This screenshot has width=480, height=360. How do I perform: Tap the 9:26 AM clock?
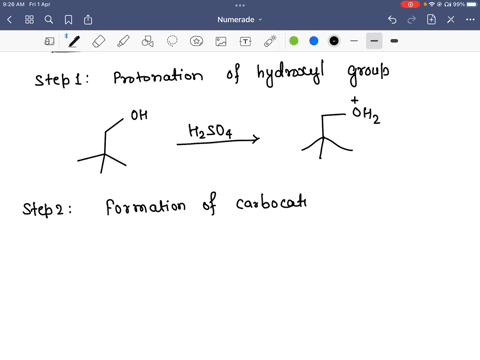[x=13, y=4]
